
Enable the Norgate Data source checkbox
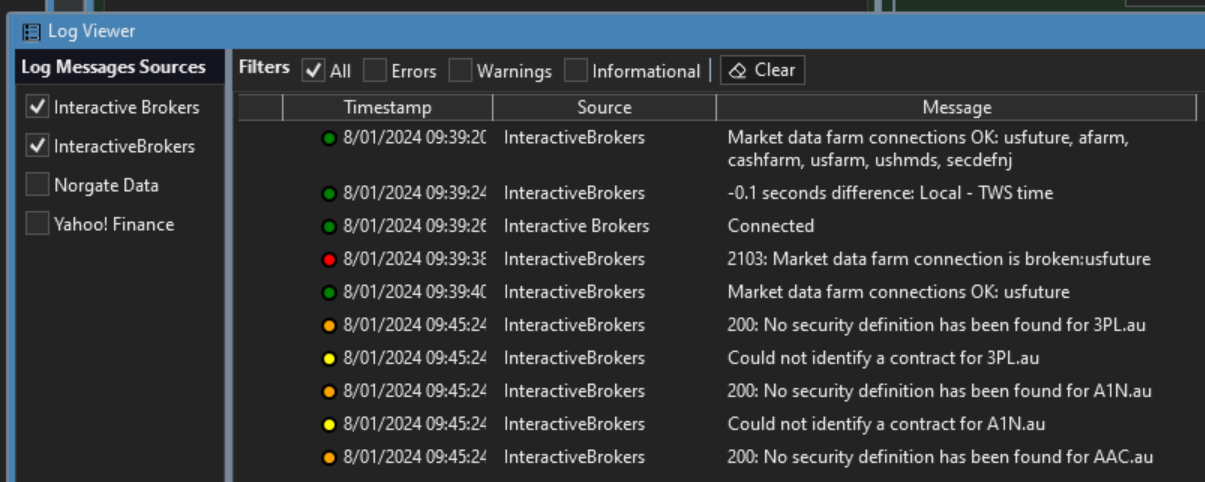click(x=37, y=185)
